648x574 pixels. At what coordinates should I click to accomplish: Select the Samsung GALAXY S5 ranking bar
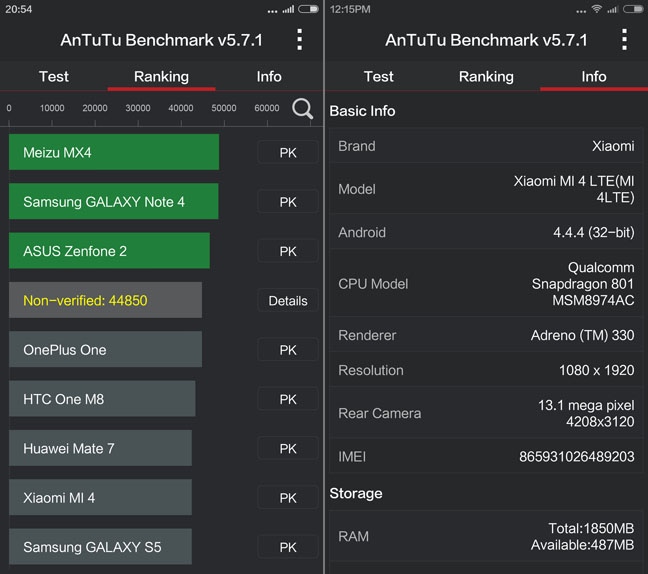100,546
